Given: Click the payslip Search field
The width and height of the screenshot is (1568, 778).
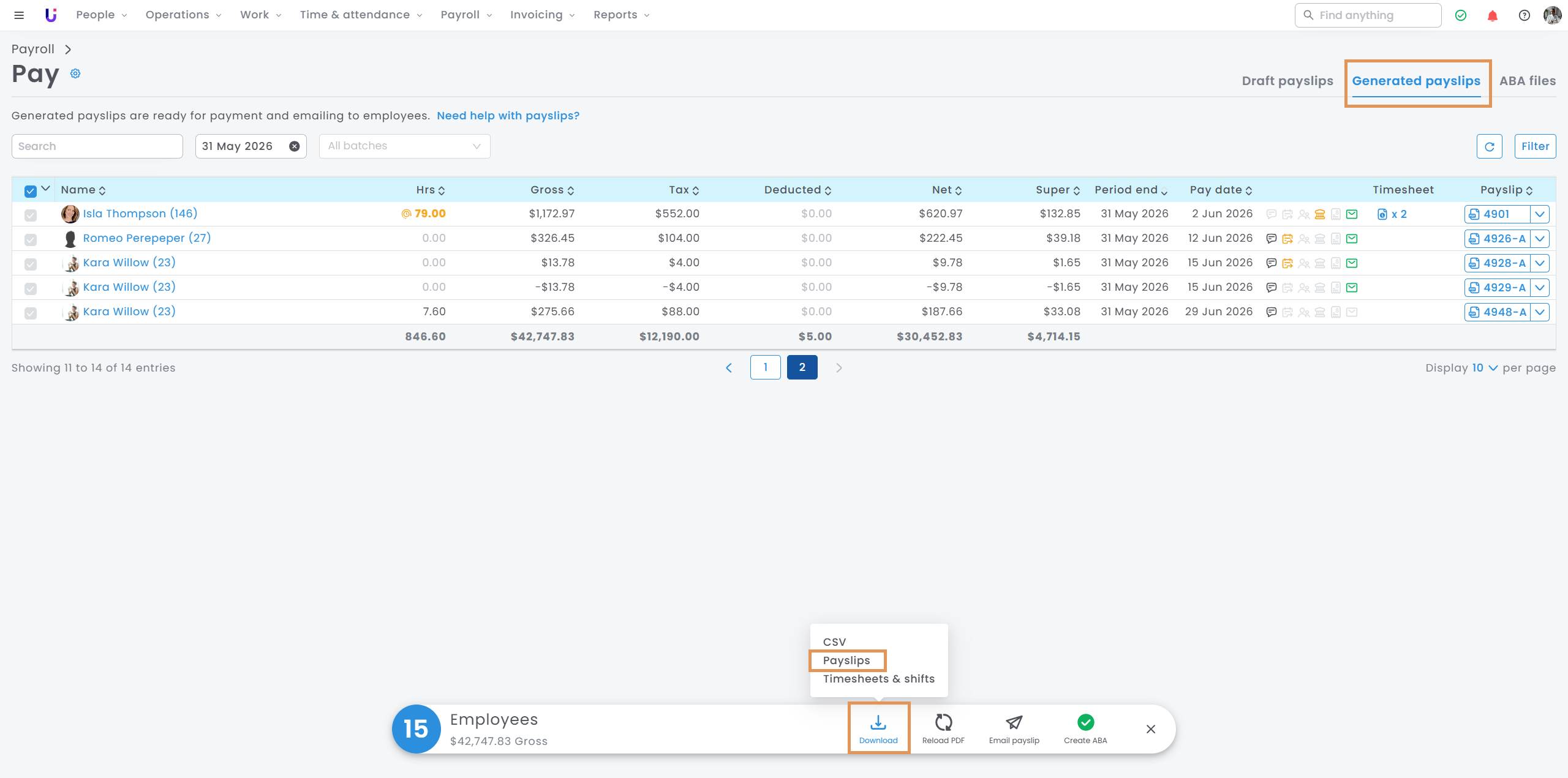Looking at the screenshot, I should coord(97,146).
